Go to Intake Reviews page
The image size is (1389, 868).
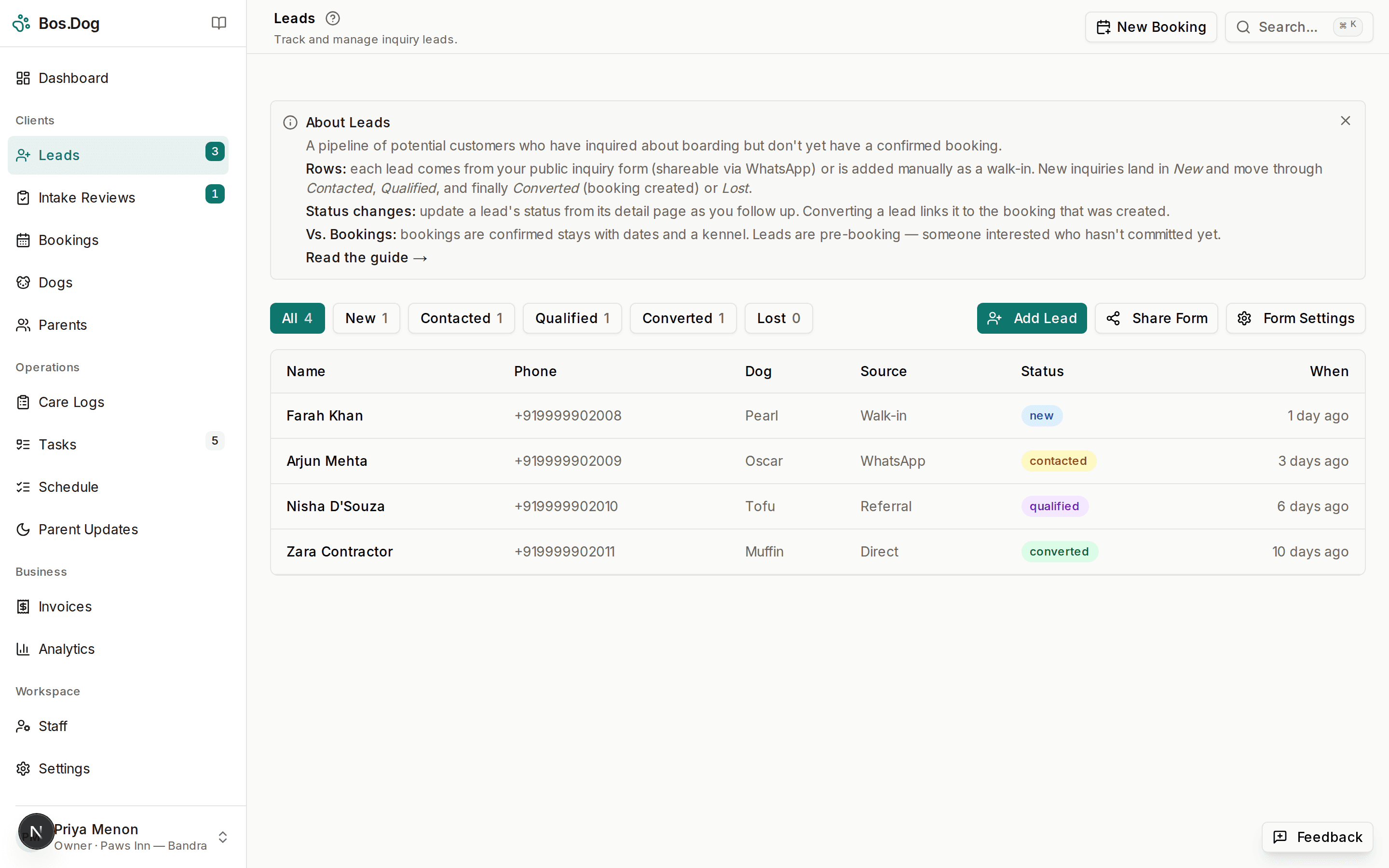point(118,198)
